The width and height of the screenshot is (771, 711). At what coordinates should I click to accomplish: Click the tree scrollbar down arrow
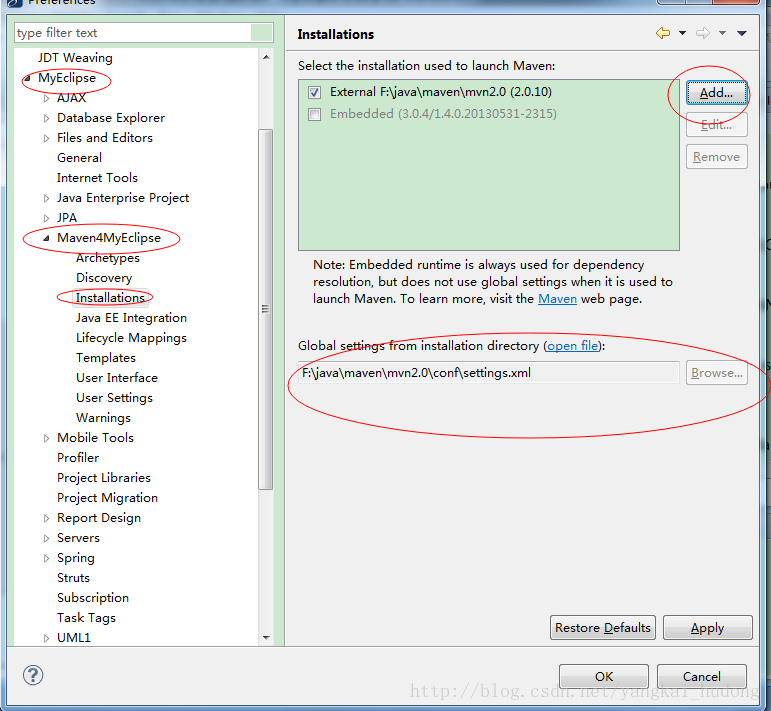(x=266, y=638)
